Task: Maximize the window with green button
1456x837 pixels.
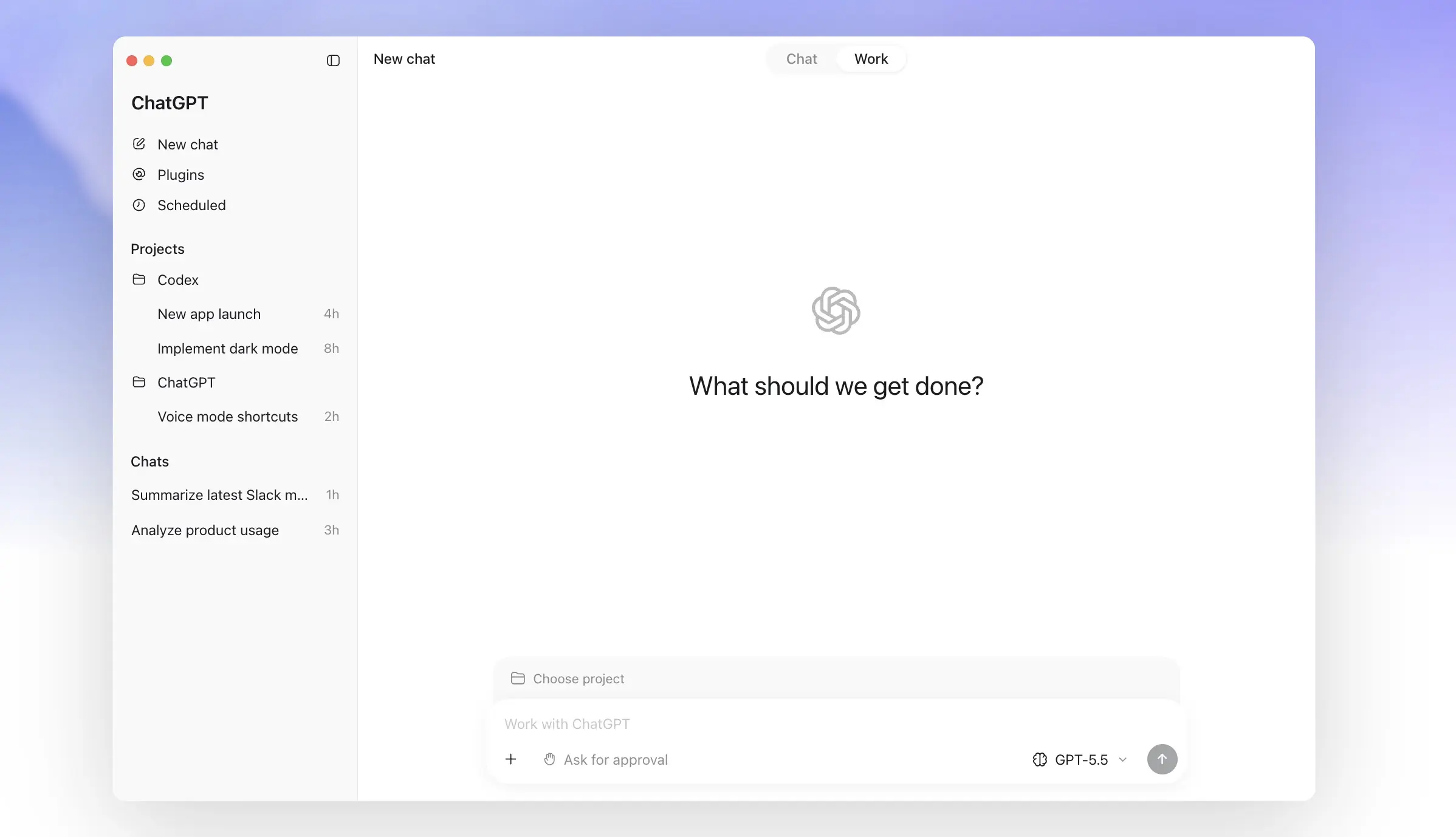Action: click(167, 61)
